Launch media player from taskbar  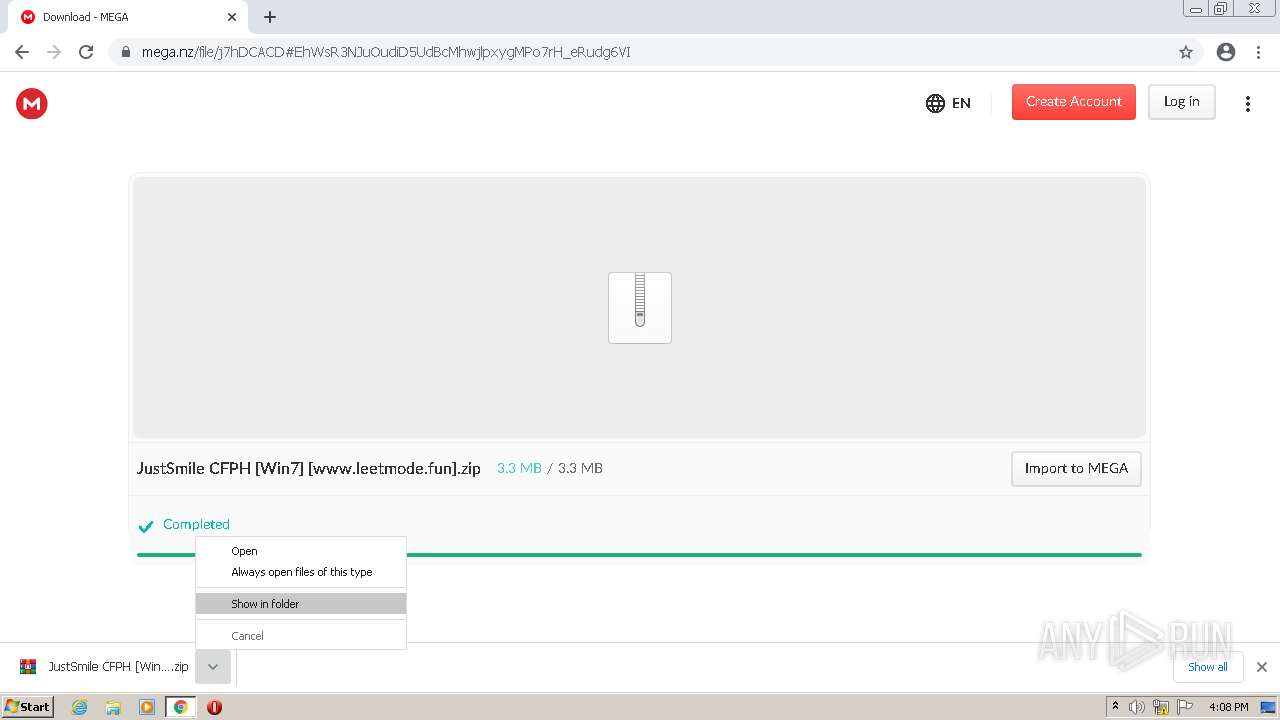[x=147, y=707]
